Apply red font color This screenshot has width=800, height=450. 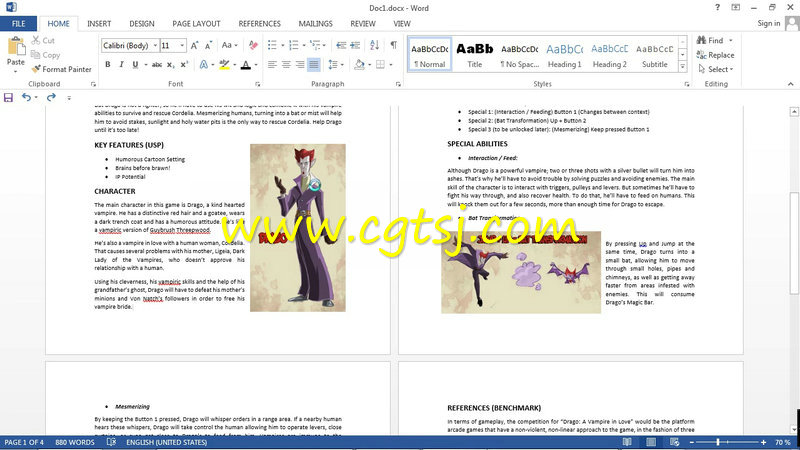pos(246,65)
